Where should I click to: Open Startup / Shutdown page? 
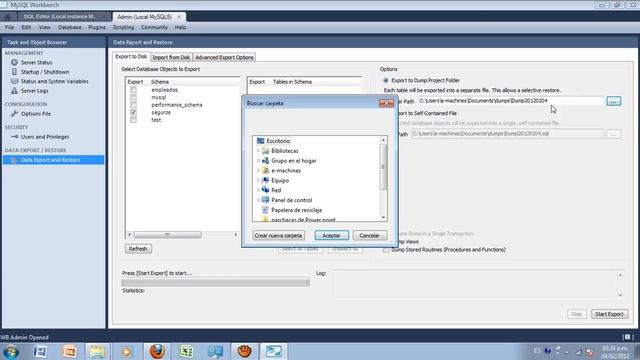(x=45, y=72)
